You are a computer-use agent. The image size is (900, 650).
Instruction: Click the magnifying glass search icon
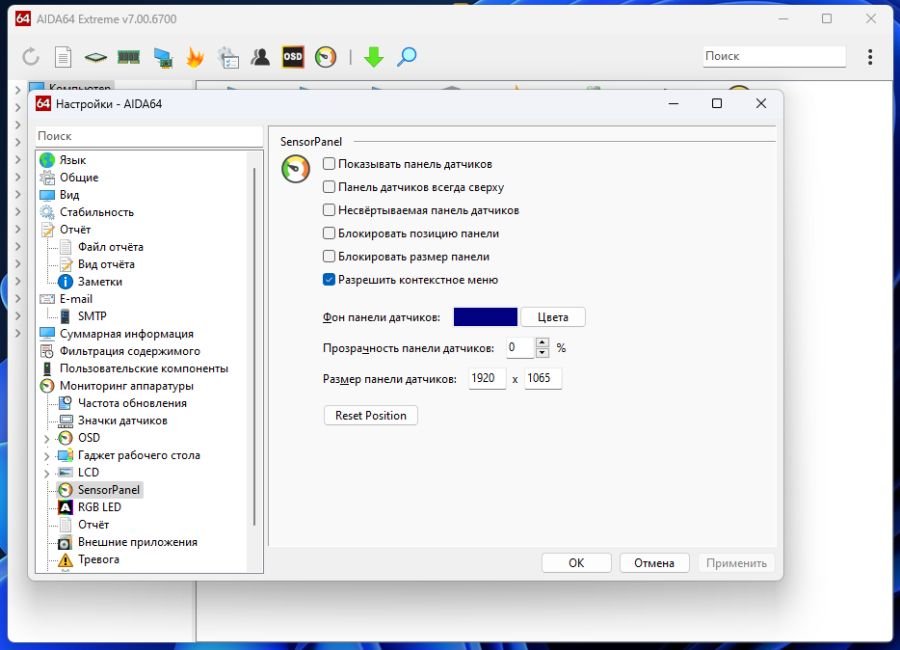click(407, 56)
